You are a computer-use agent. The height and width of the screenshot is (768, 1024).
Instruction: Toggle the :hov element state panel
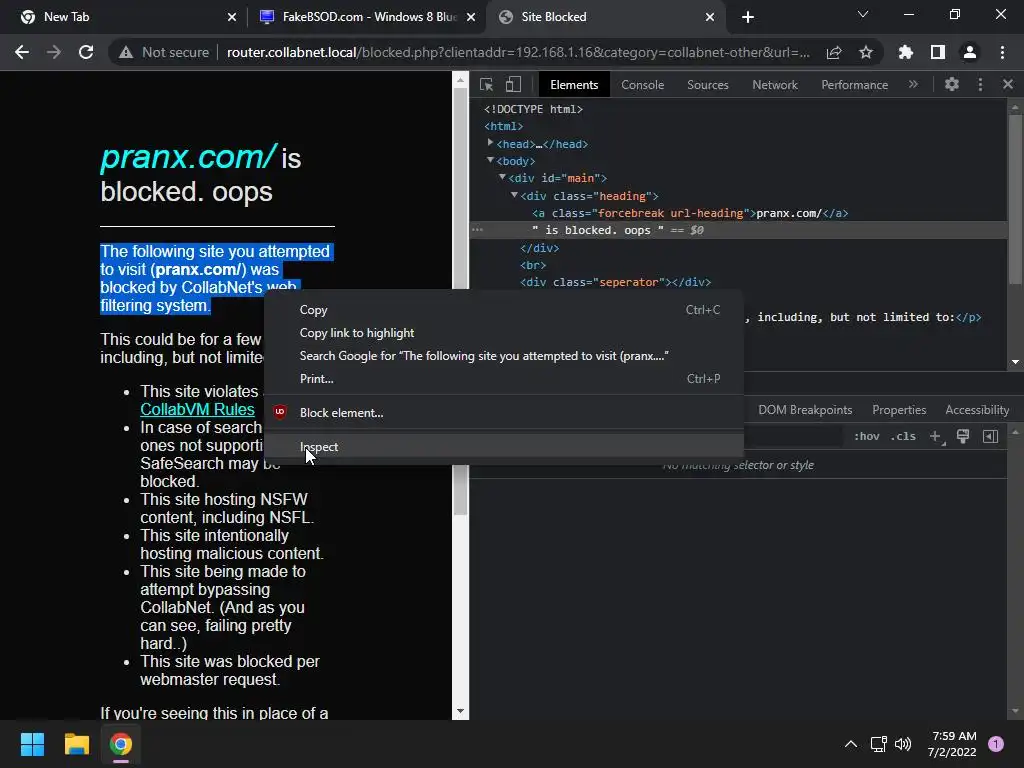click(867, 436)
